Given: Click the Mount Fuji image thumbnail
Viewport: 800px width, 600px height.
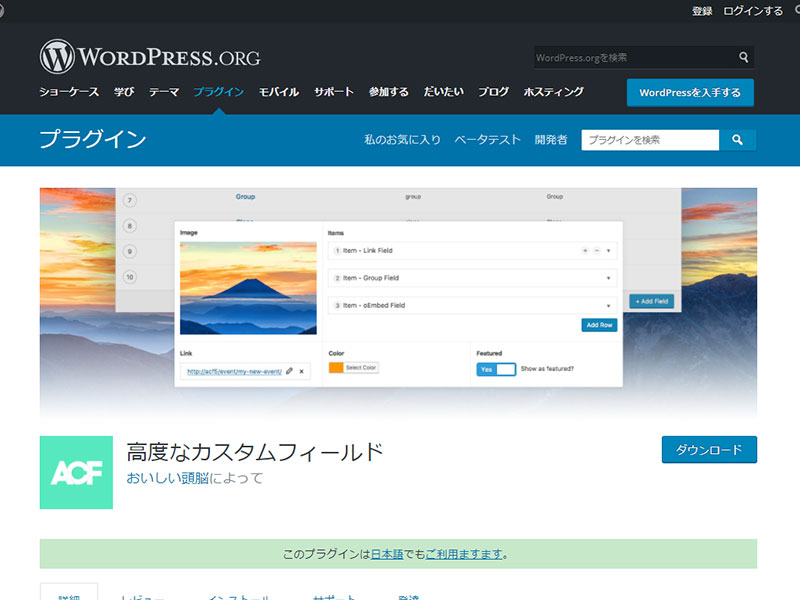Looking at the screenshot, I should [x=248, y=287].
